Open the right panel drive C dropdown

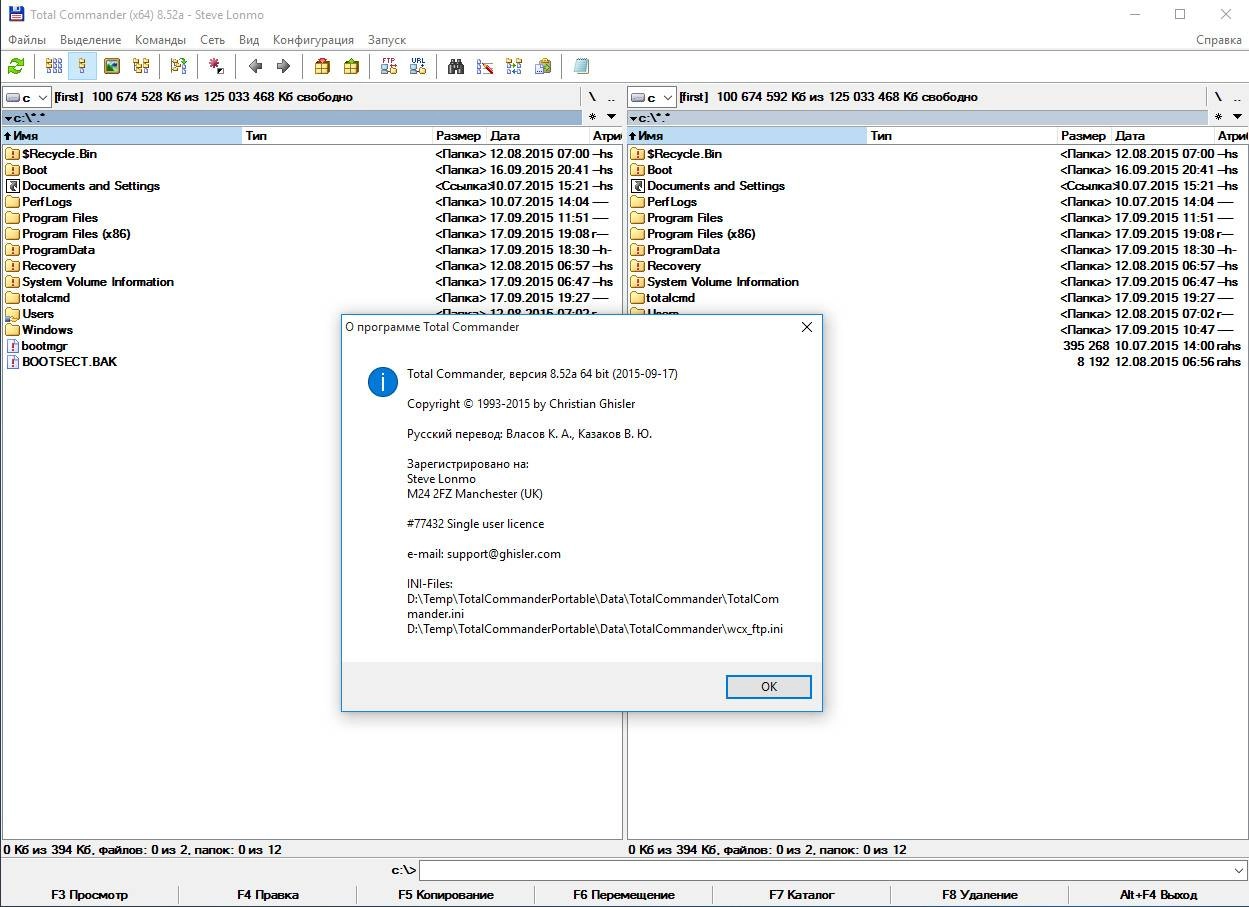pyautogui.click(x=652, y=97)
